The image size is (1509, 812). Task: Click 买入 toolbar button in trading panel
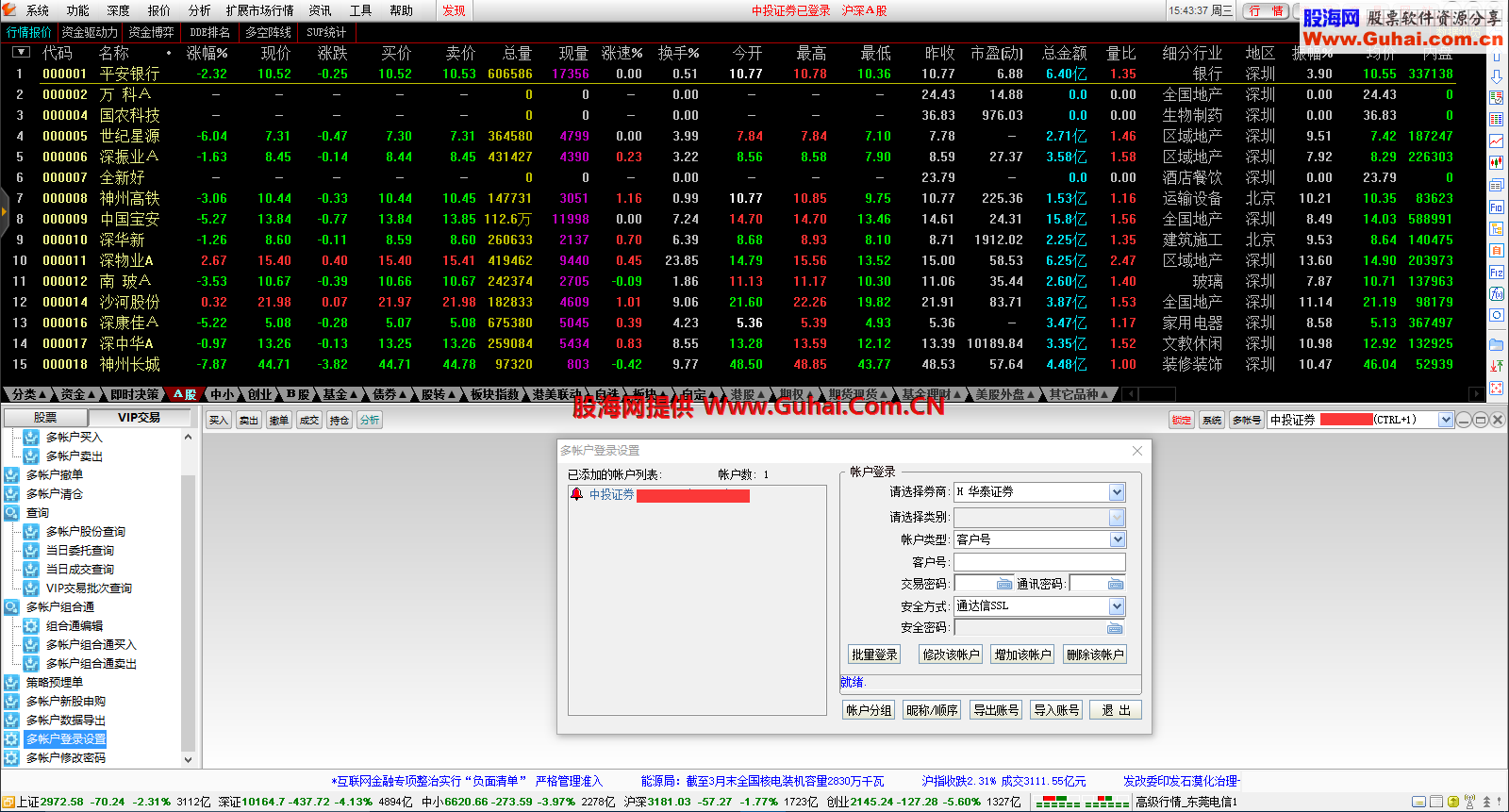click(219, 420)
